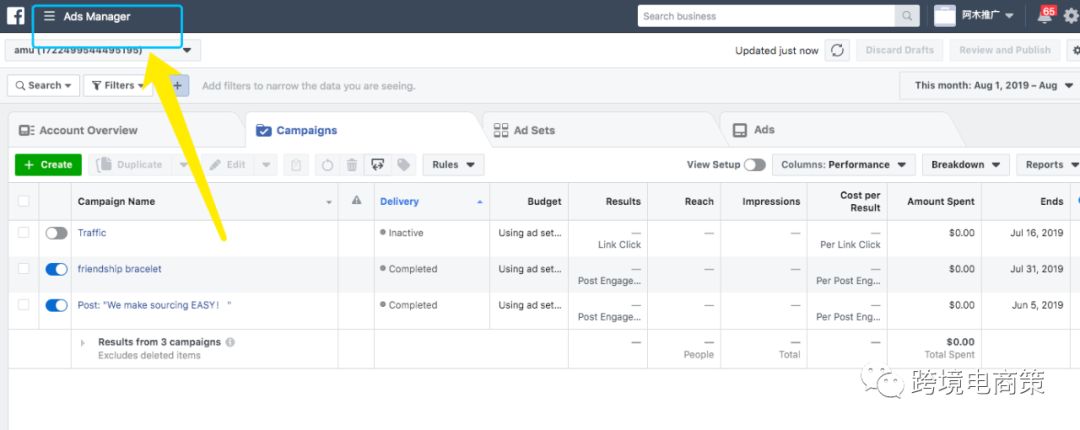Viewport: 1080px width, 430px height.
Task: Open the Breakdown dropdown
Action: 966,165
